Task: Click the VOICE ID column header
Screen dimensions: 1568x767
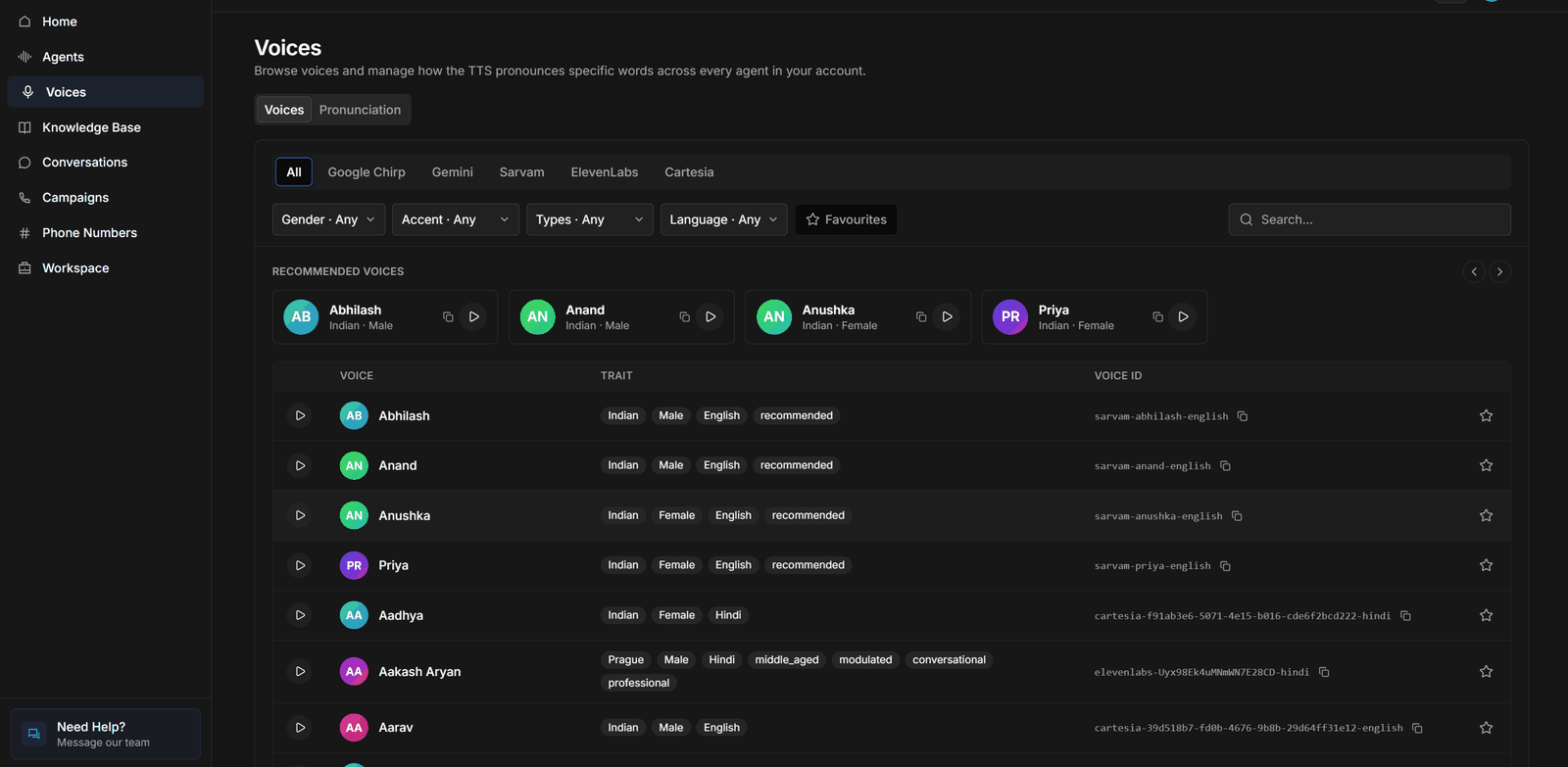Action: (x=1118, y=376)
